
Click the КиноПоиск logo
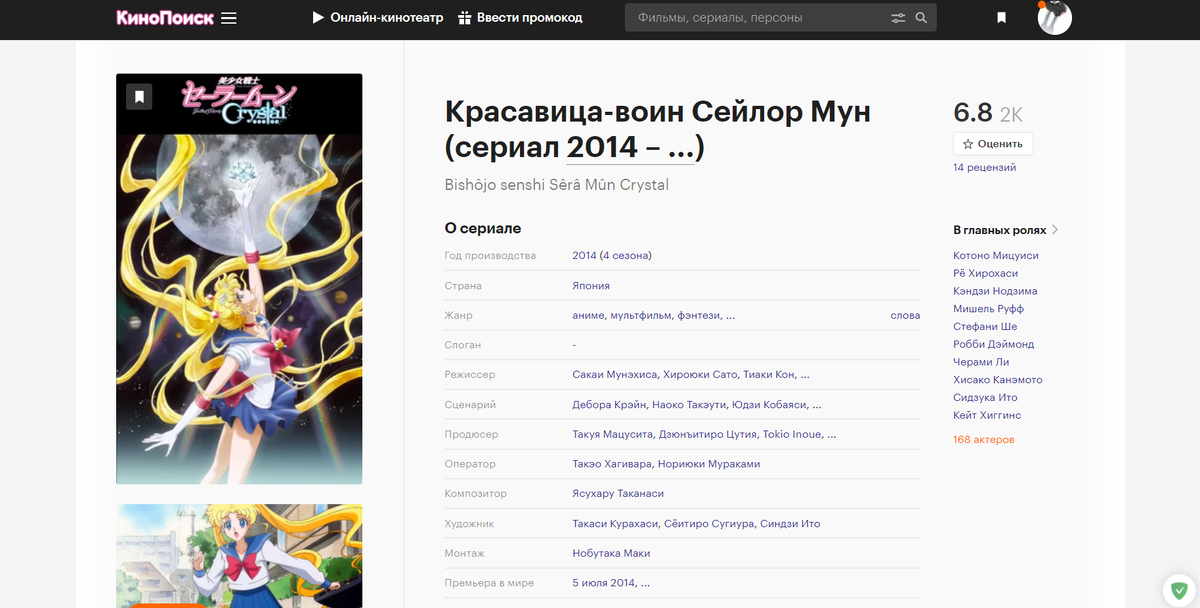point(165,18)
